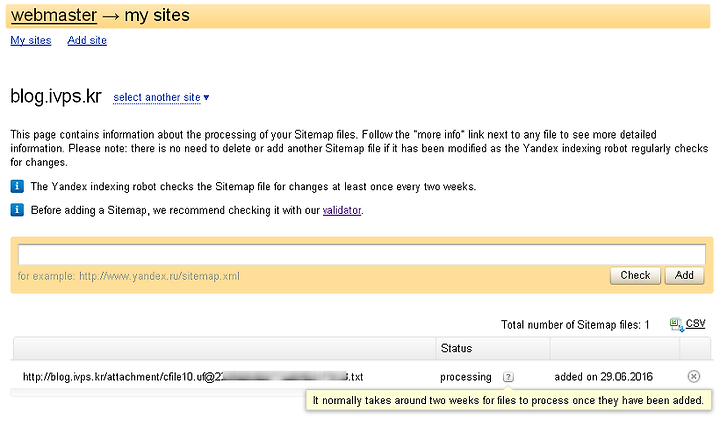Download sitemap list via CSV link
Image resolution: width=720 pixels, height=426 pixels.
coord(695,324)
